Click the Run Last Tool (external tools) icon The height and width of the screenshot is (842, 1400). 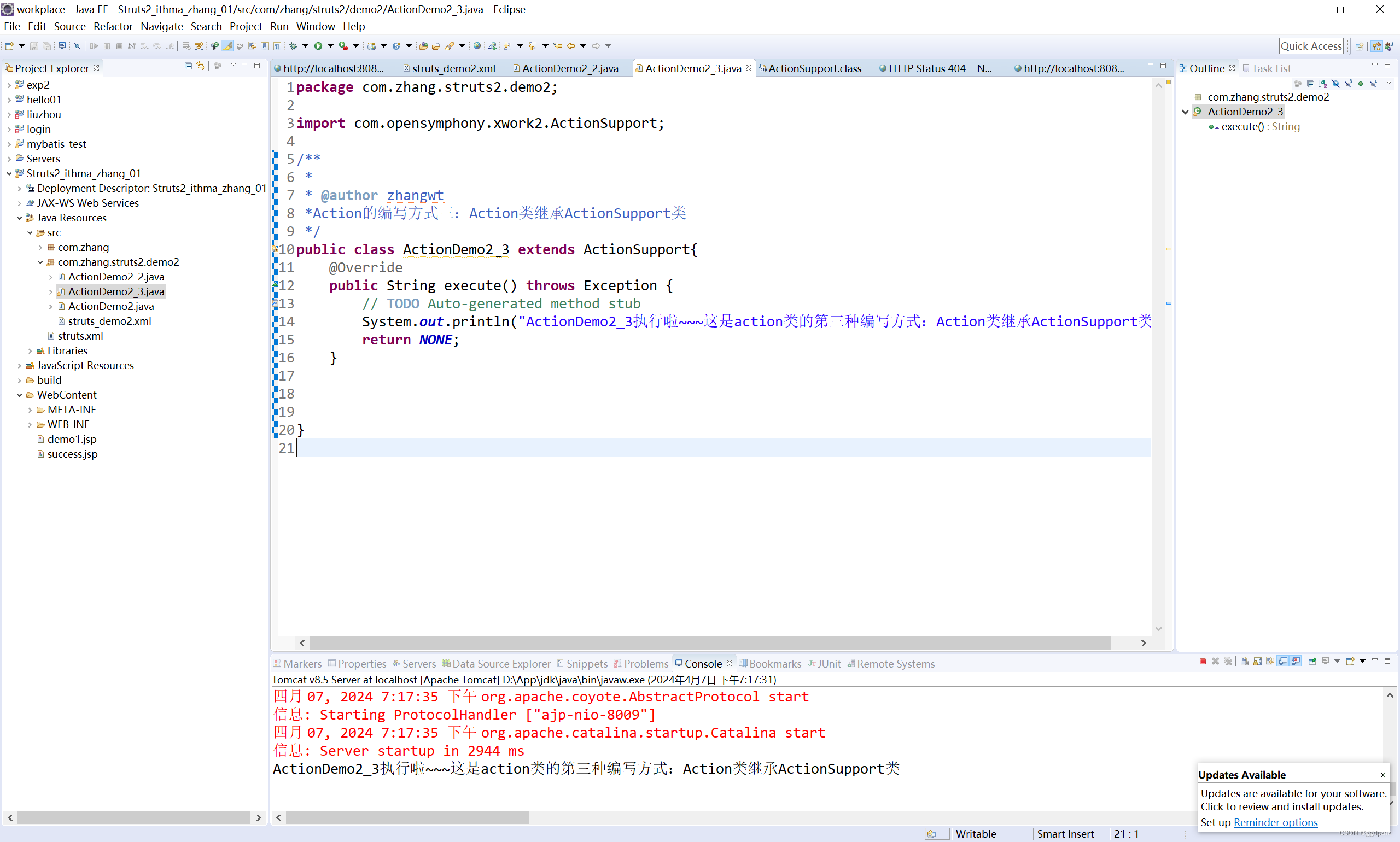pyautogui.click(x=343, y=46)
